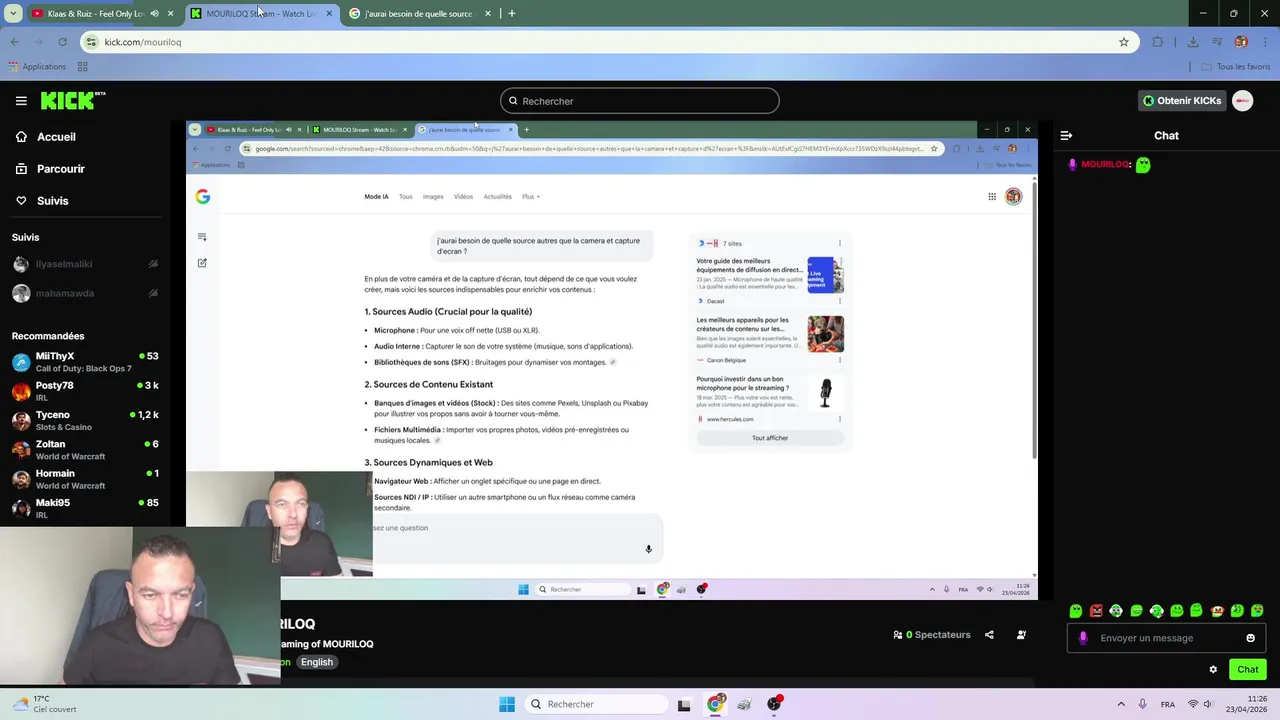This screenshot has width=1280, height=720.
Task: Open Task View on the taskbar
Action: click(684, 704)
